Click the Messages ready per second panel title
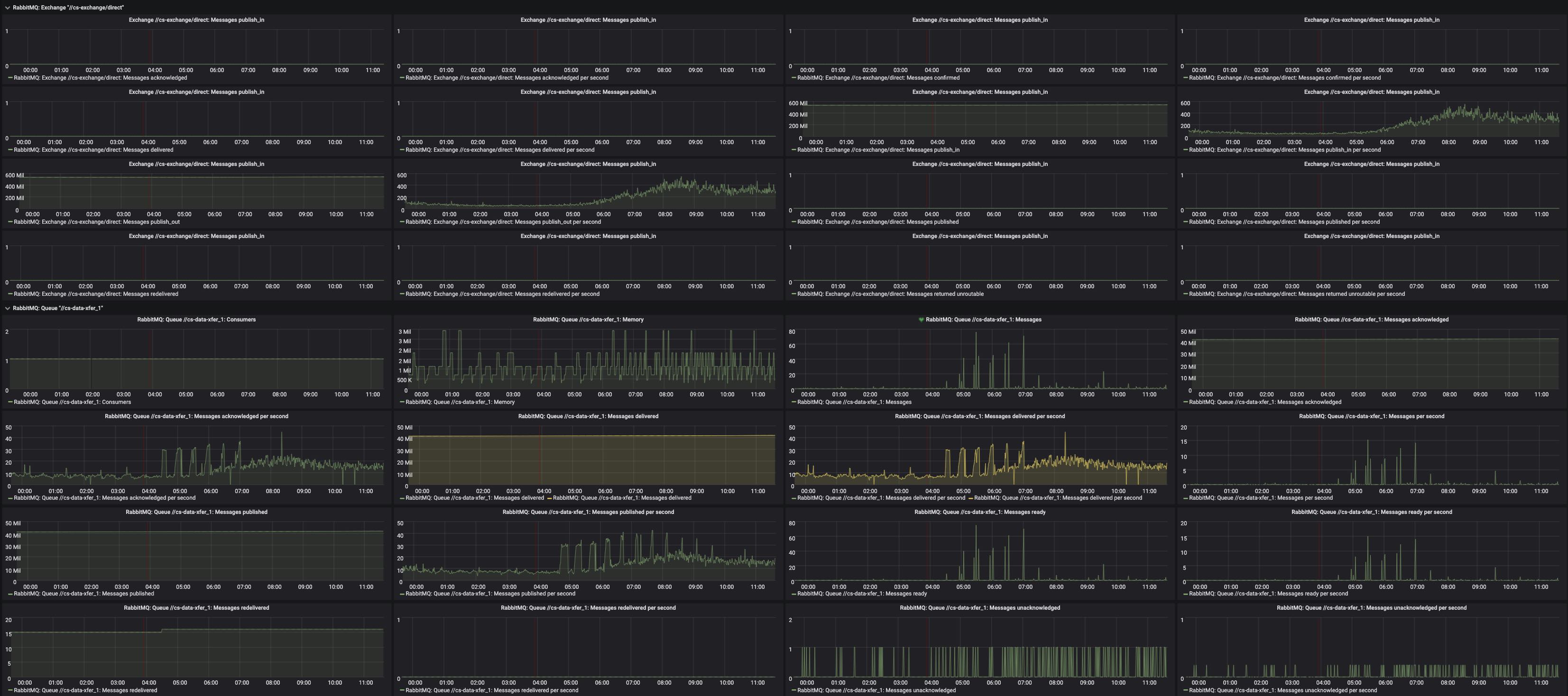Screen dimensions: 1568x696 1371,512
